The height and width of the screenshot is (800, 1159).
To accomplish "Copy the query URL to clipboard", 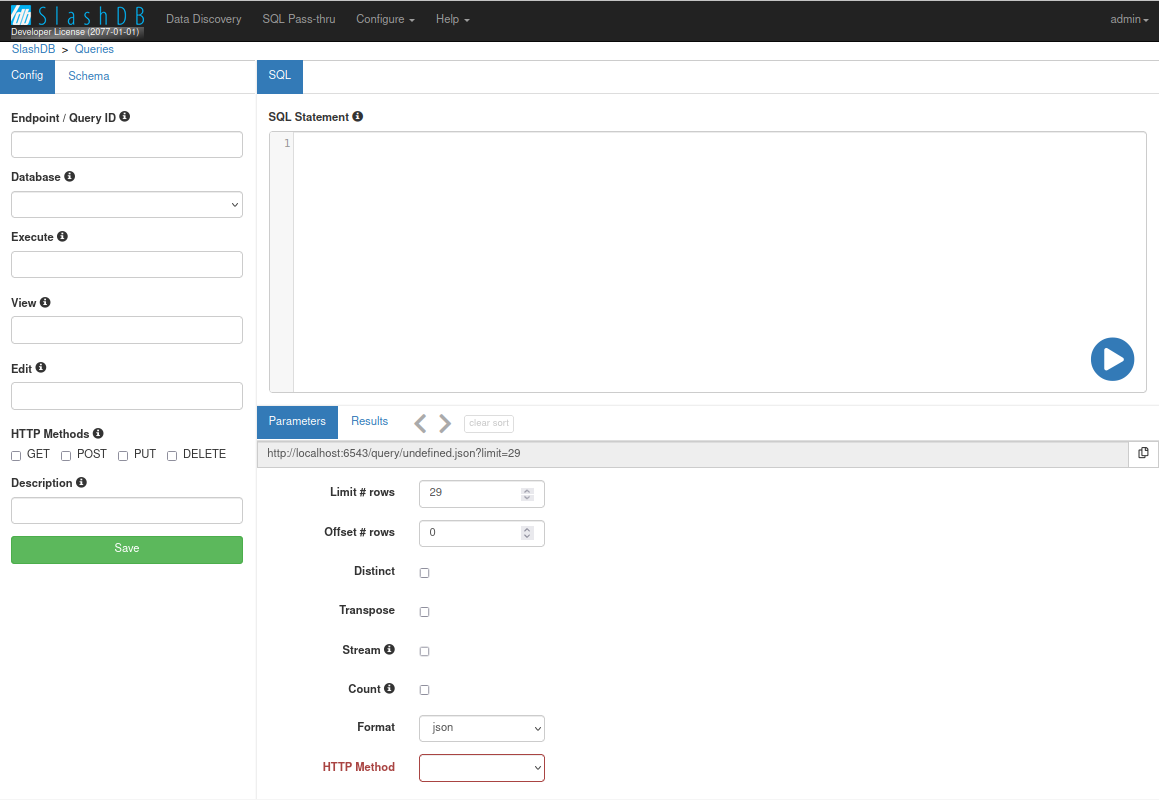I will pos(1143,453).
